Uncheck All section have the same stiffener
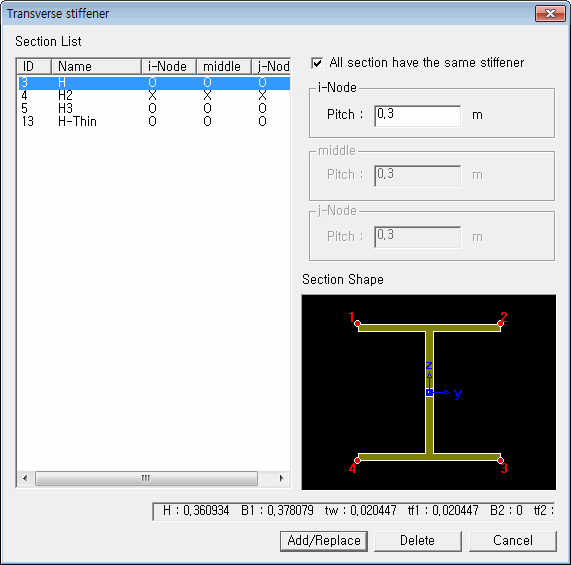Screen dimensions: 571x565 click(317, 63)
